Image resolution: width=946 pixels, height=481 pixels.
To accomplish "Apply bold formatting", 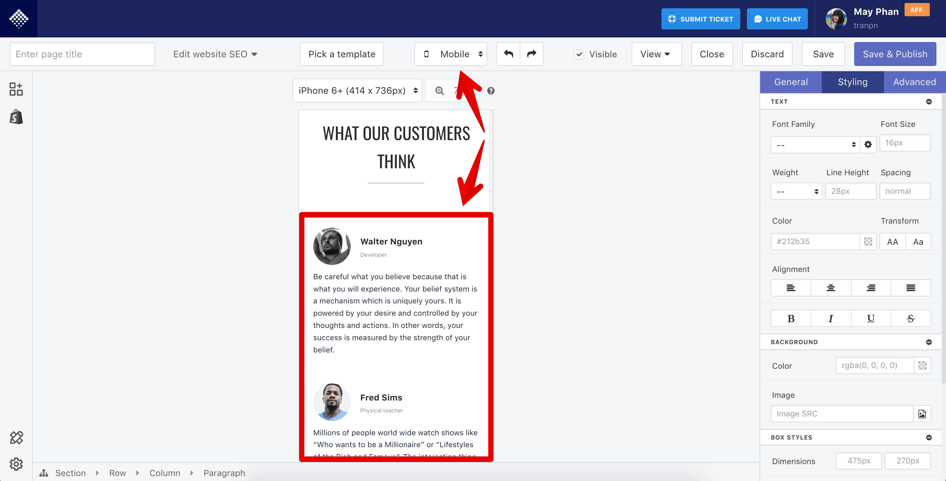I will coord(790,319).
